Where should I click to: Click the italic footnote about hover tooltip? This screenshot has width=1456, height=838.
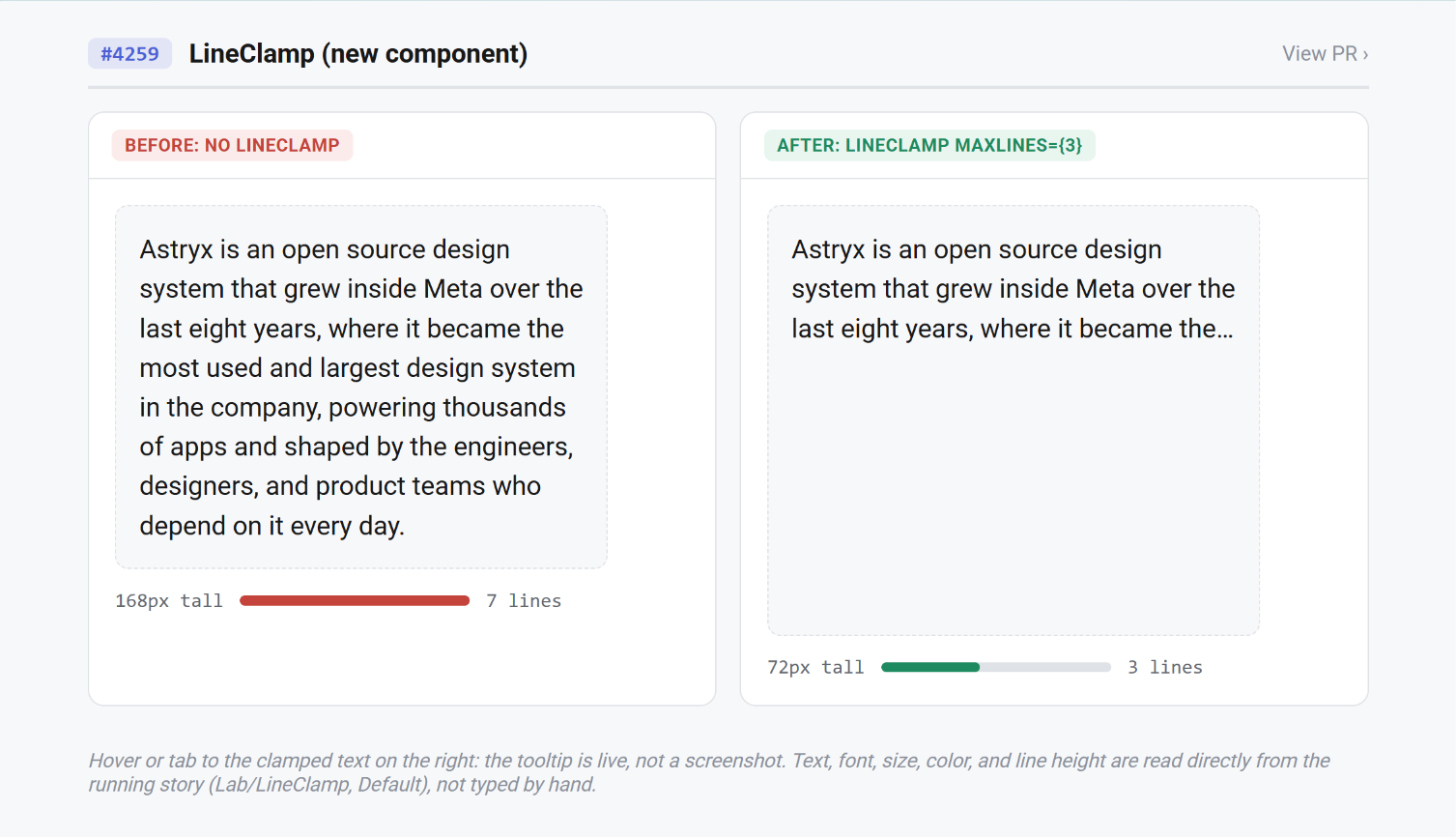click(x=709, y=772)
